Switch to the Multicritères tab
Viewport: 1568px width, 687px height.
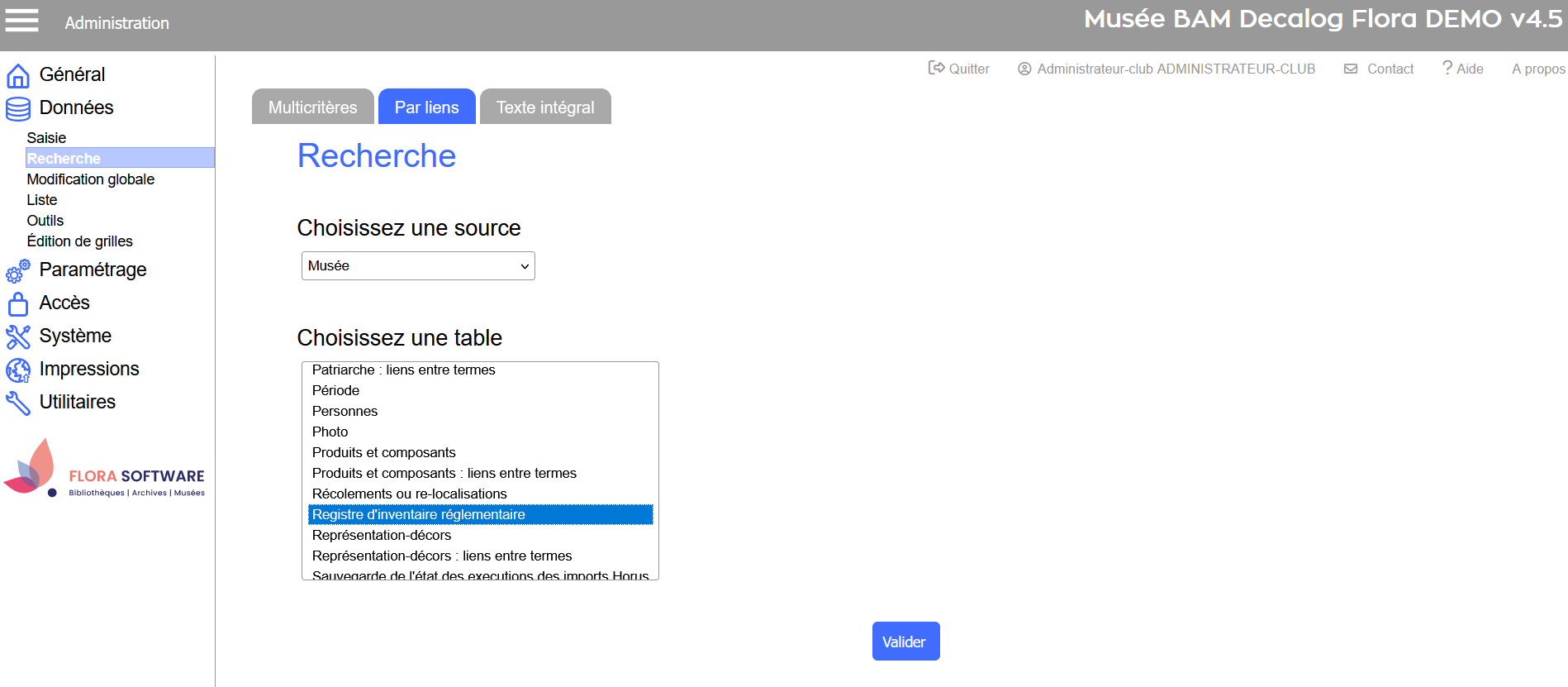312,107
